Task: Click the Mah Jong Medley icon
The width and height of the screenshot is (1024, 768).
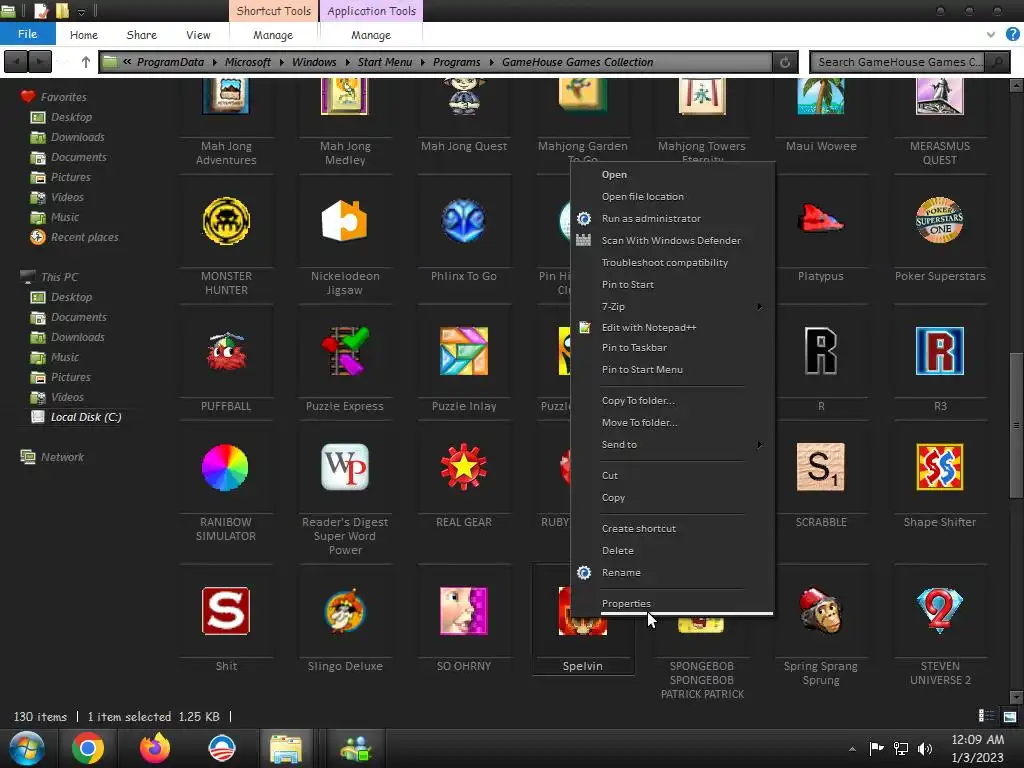Action: tap(345, 96)
